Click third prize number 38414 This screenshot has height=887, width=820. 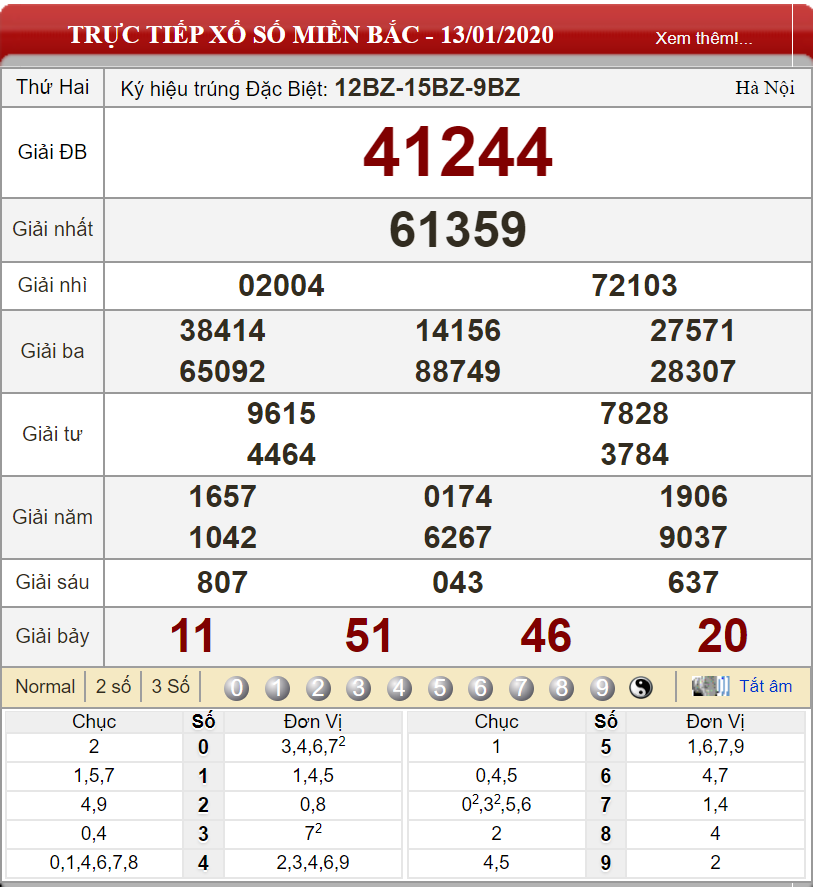(222, 330)
